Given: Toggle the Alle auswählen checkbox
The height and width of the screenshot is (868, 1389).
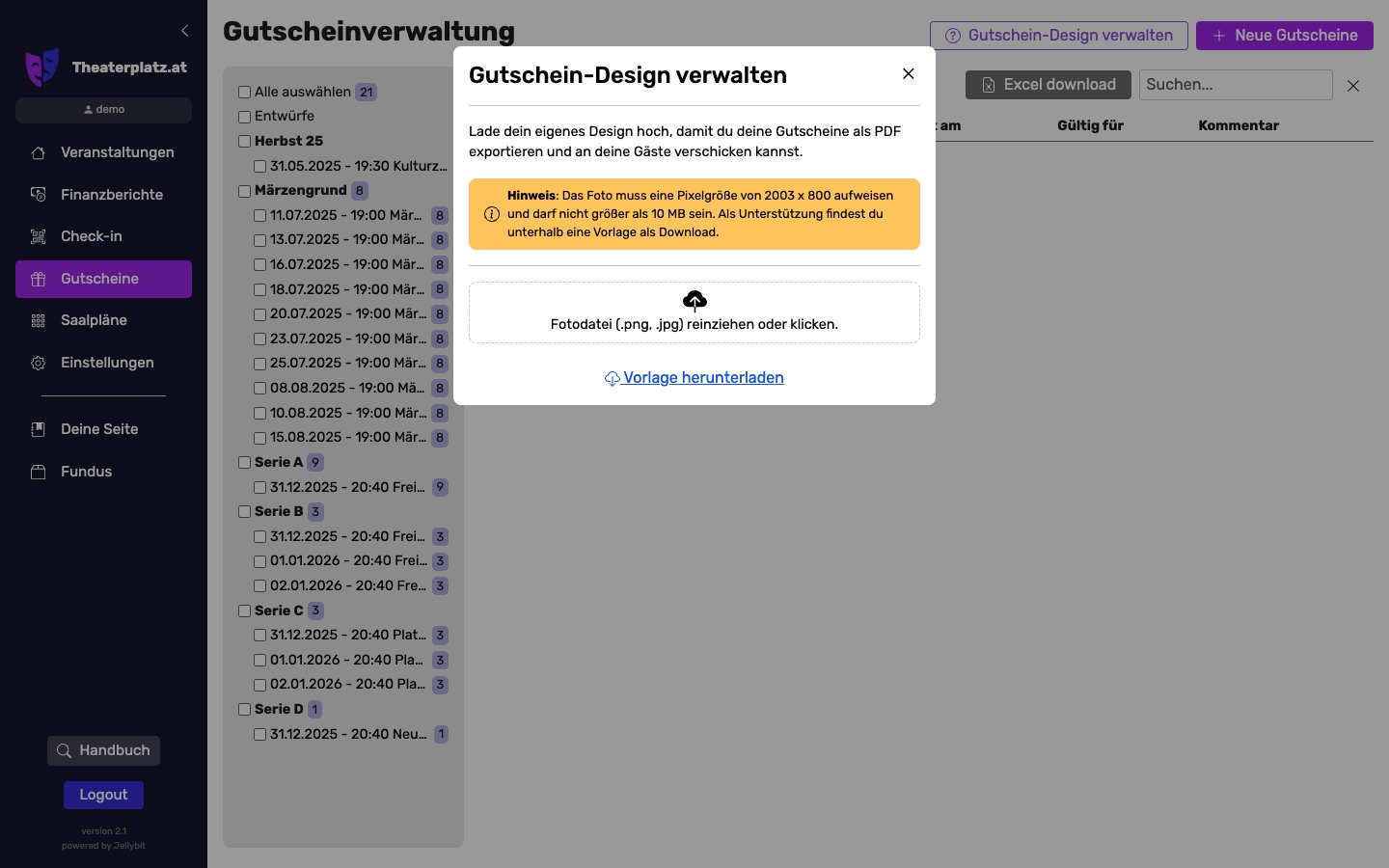Looking at the screenshot, I should pos(245,93).
